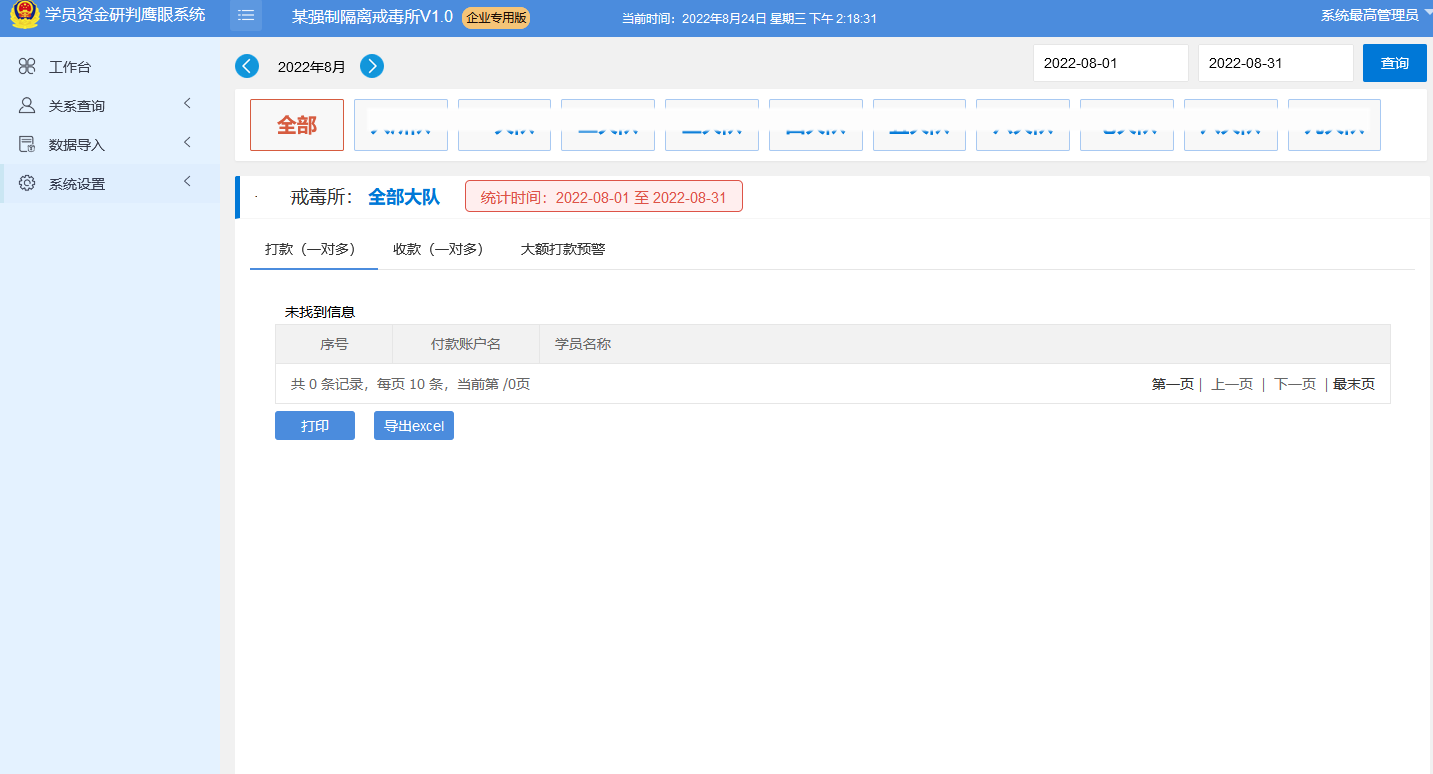This screenshot has width=1433, height=774.
Task: Switch to the 收款（一对多）tab
Action: [x=438, y=249]
